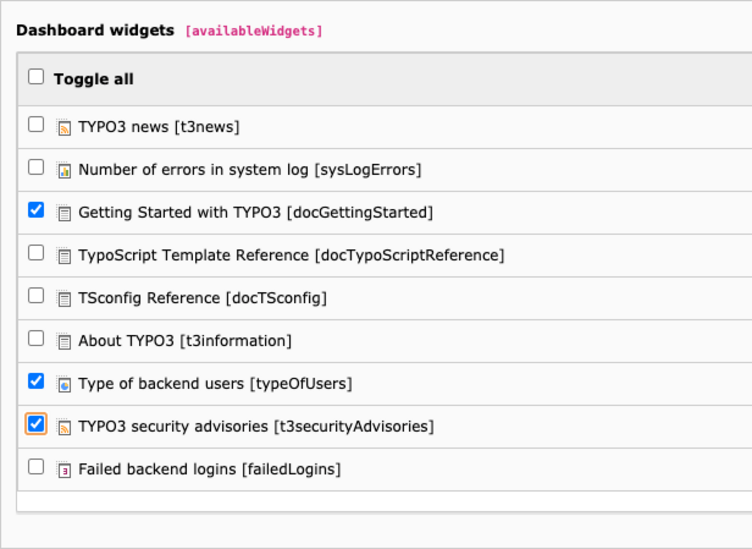This screenshot has height=549, width=752.
Task: Uncheck the TYPO3 security advisories checkbox
Action: [x=36, y=424]
